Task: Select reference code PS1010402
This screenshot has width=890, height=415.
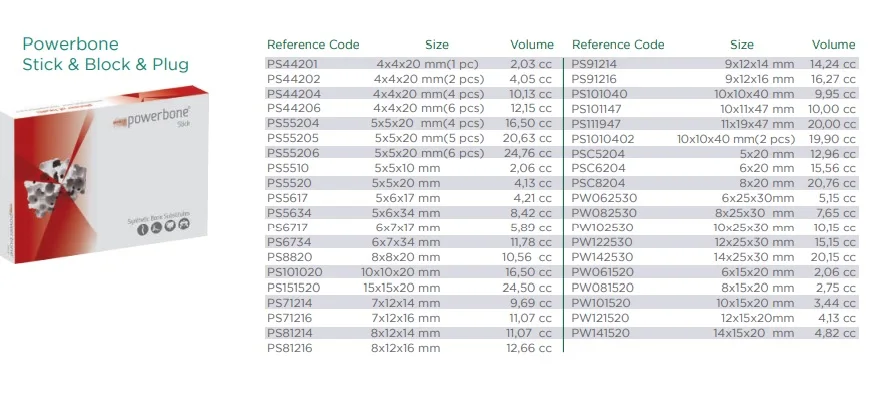Action: [x=603, y=139]
